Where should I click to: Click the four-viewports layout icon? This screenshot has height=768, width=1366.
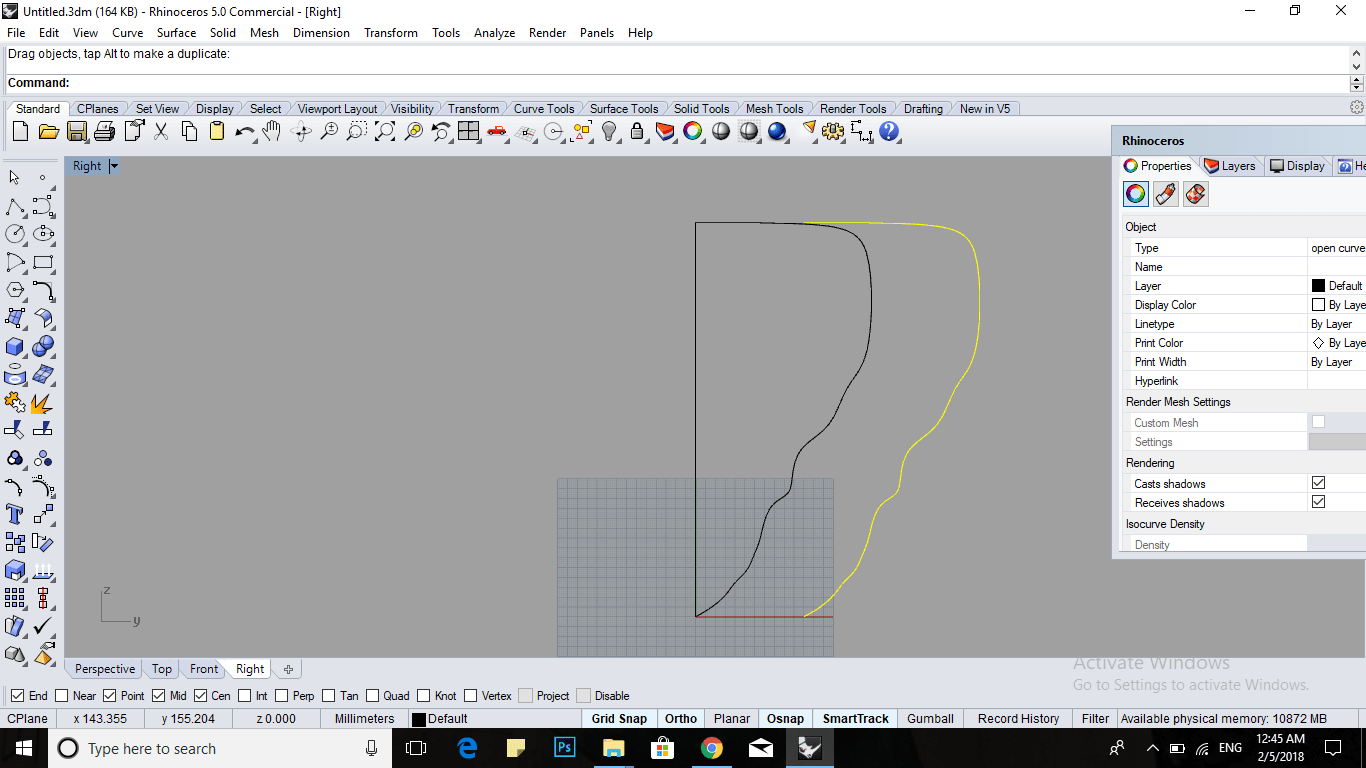point(468,131)
